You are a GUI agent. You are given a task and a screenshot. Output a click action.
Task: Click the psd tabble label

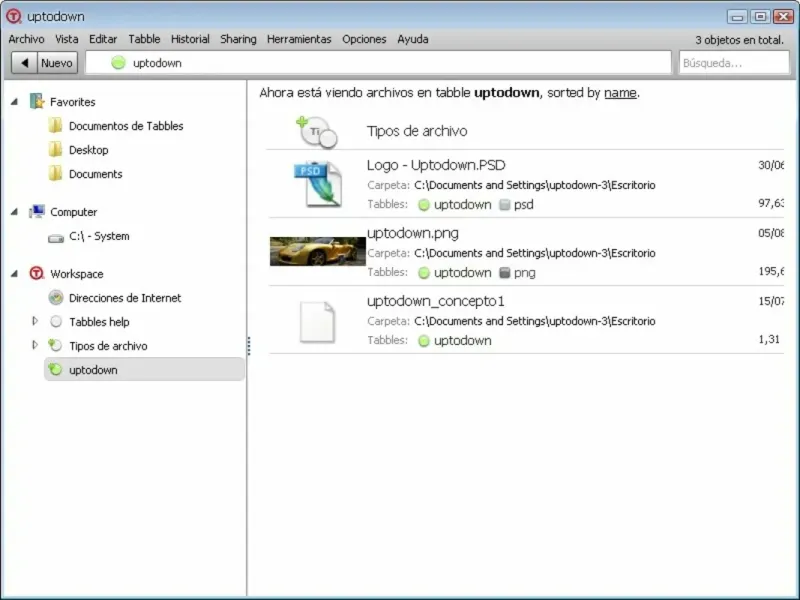[x=523, y=205]
